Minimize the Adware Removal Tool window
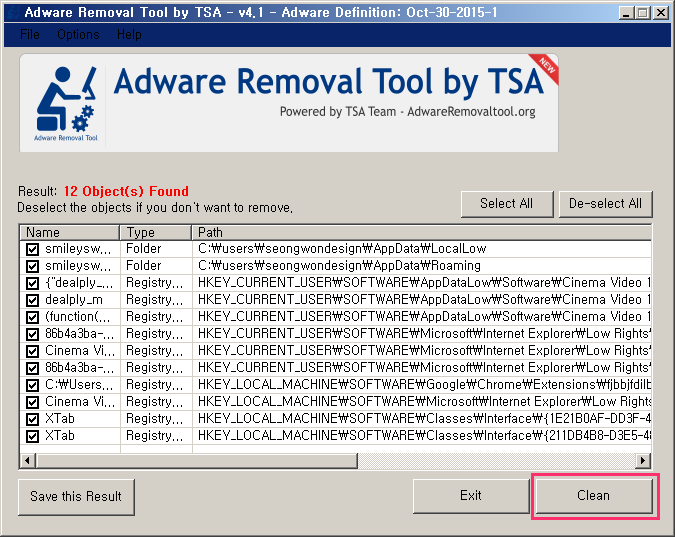 625,13
